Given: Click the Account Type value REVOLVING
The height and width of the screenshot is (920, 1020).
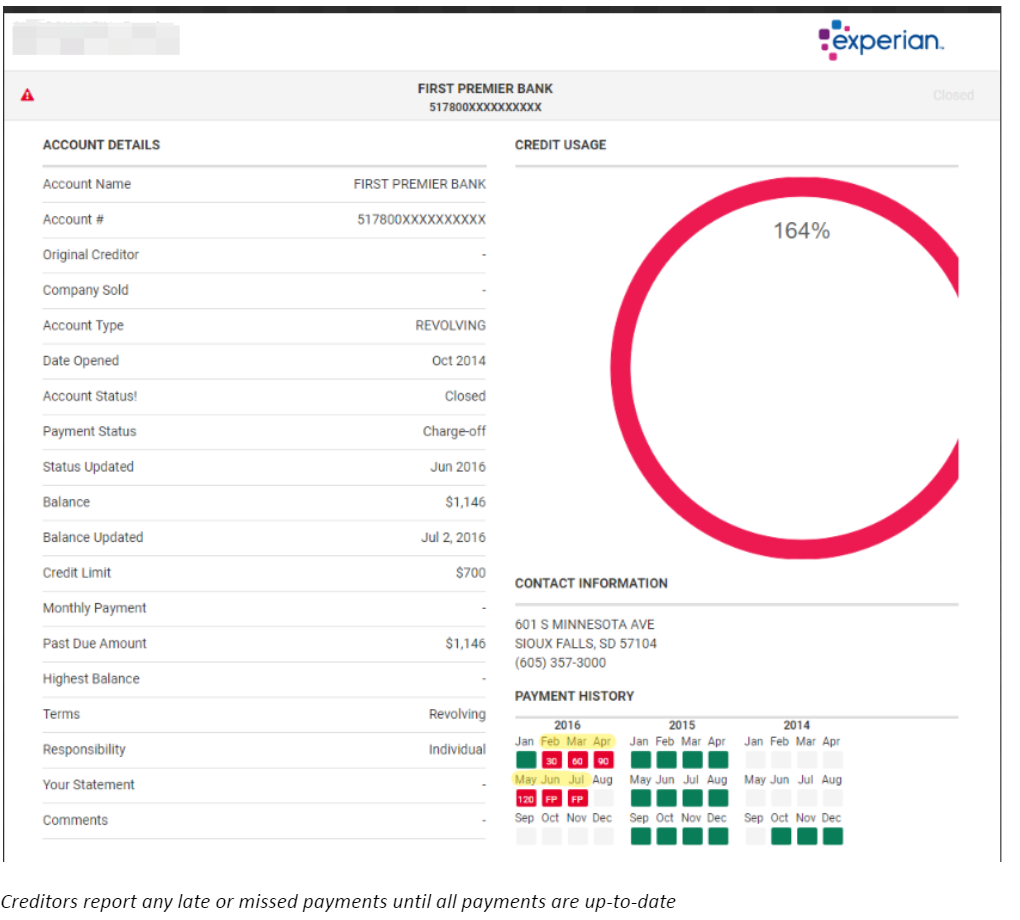Looking at the screenshot, I should point(451,325).
